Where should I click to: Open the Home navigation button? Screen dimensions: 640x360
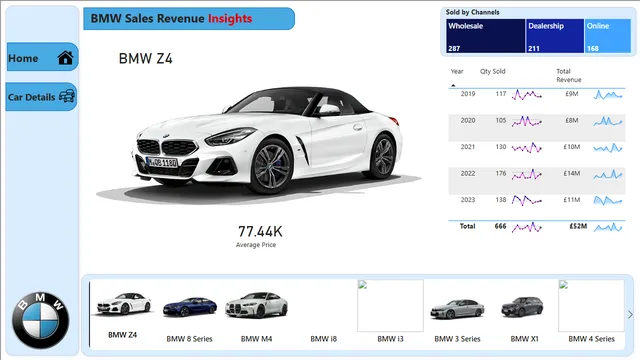tap(42, 57)
